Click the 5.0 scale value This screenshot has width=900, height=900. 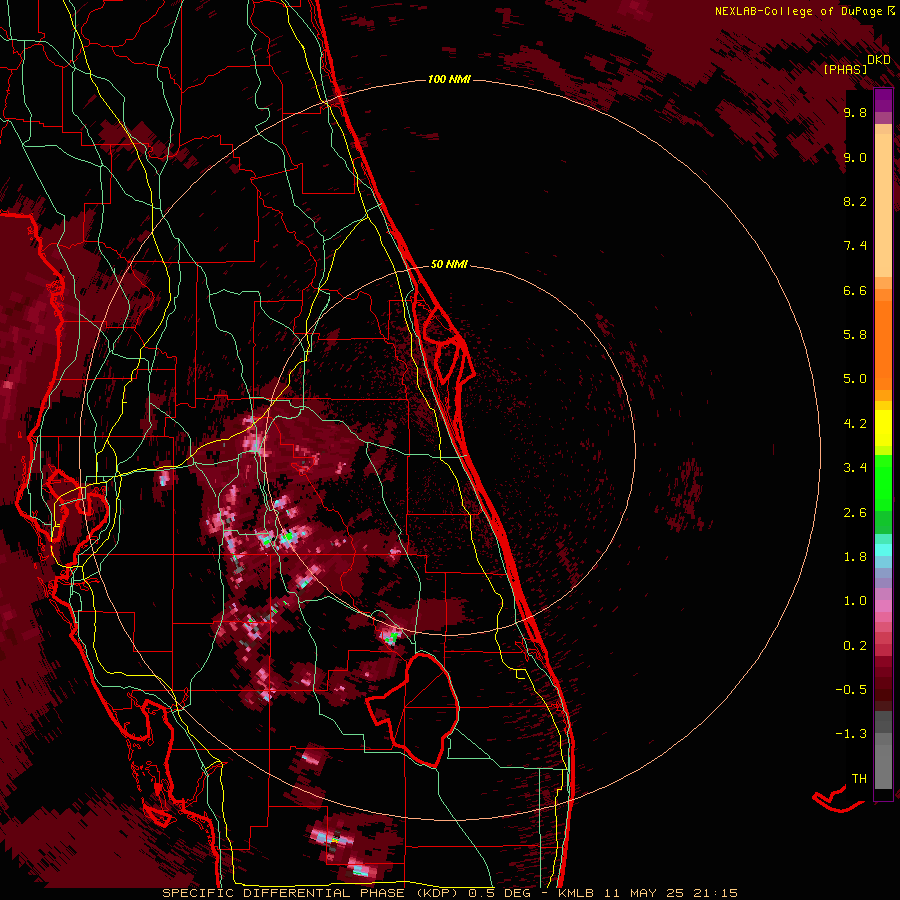[855, 379]
